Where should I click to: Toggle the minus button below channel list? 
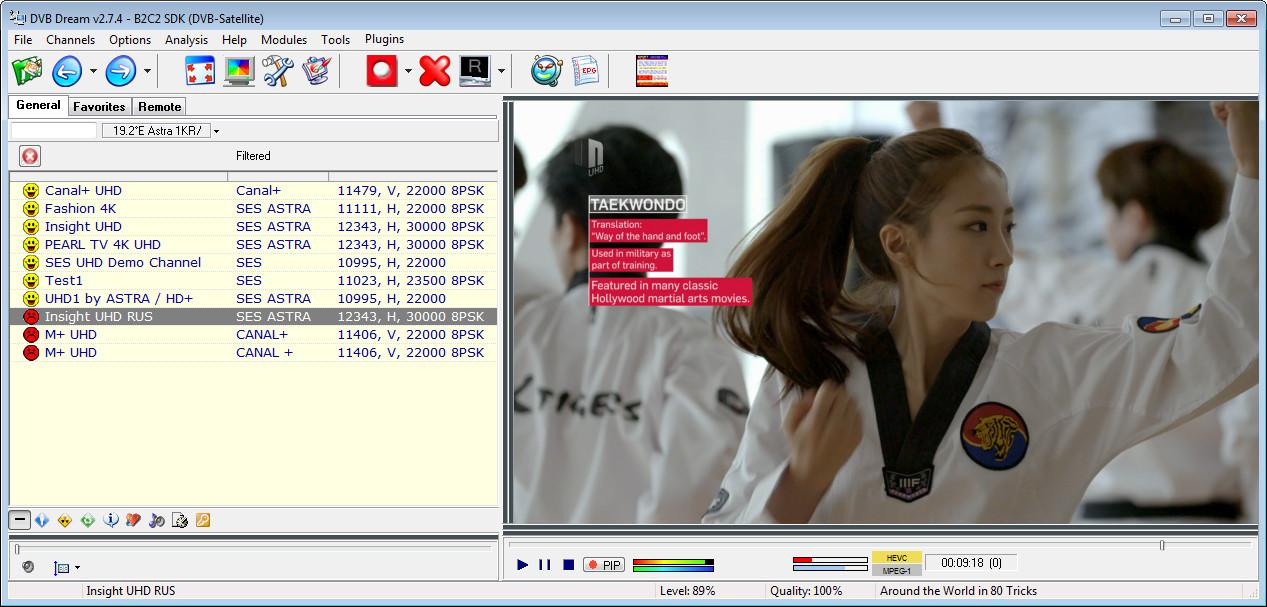pos(20,520)
